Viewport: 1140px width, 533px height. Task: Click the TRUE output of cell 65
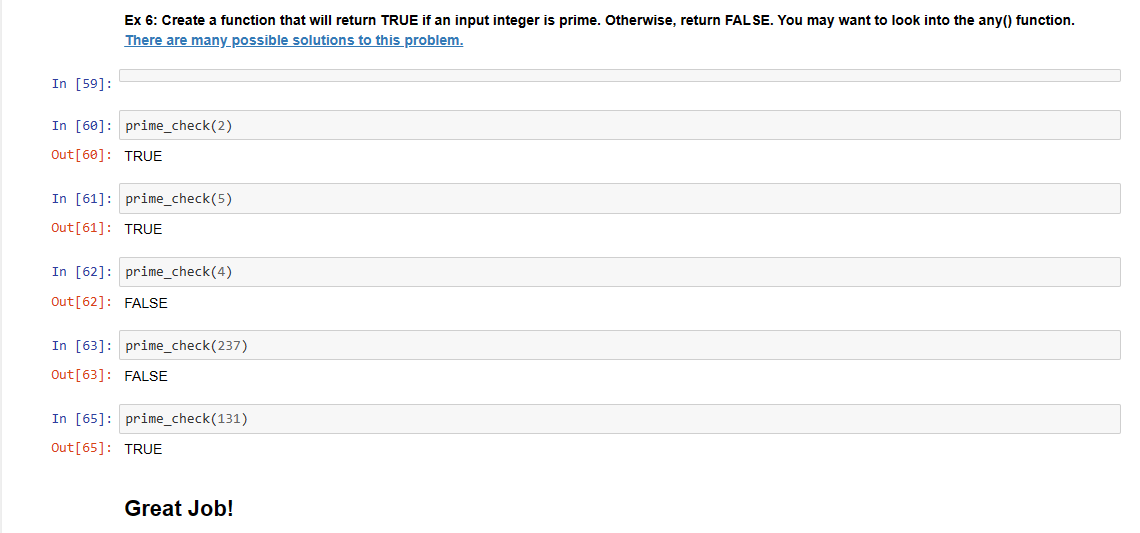click(x=143, y=449)
